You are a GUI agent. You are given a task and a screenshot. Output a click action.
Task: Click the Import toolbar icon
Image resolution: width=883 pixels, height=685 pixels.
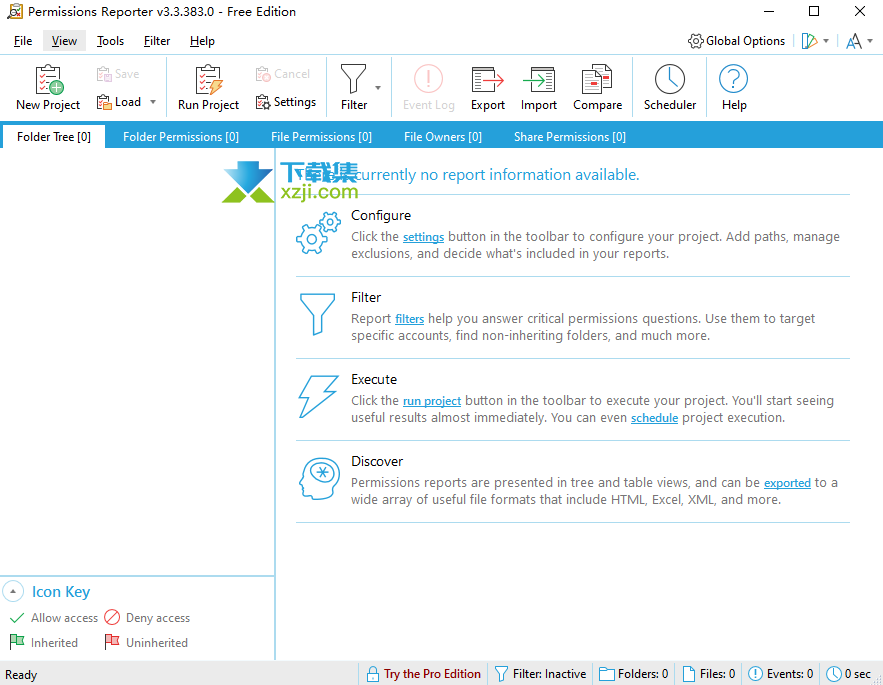[x=538, y=87]
